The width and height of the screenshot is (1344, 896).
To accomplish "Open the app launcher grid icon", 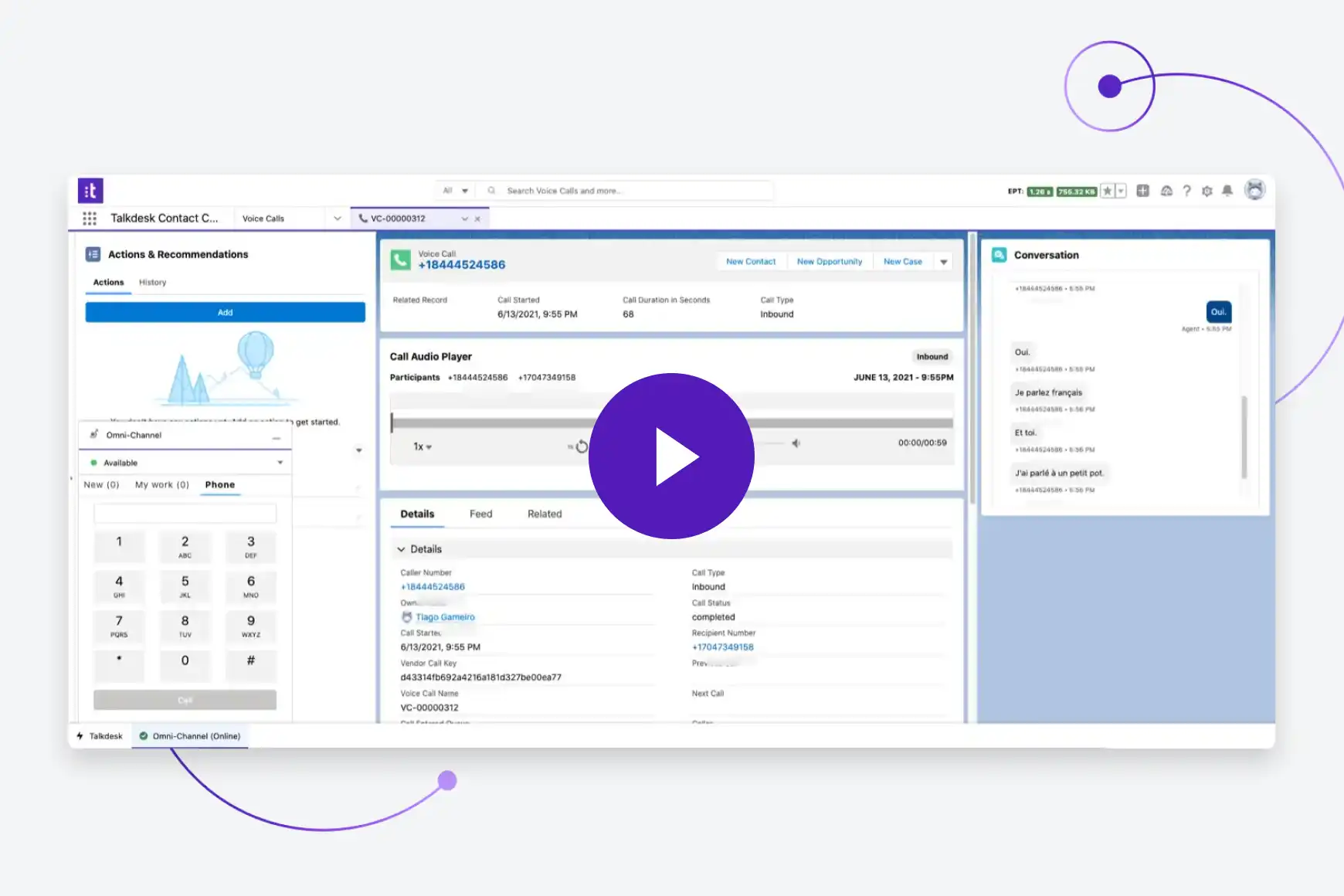I will click(x=90, y=219).
